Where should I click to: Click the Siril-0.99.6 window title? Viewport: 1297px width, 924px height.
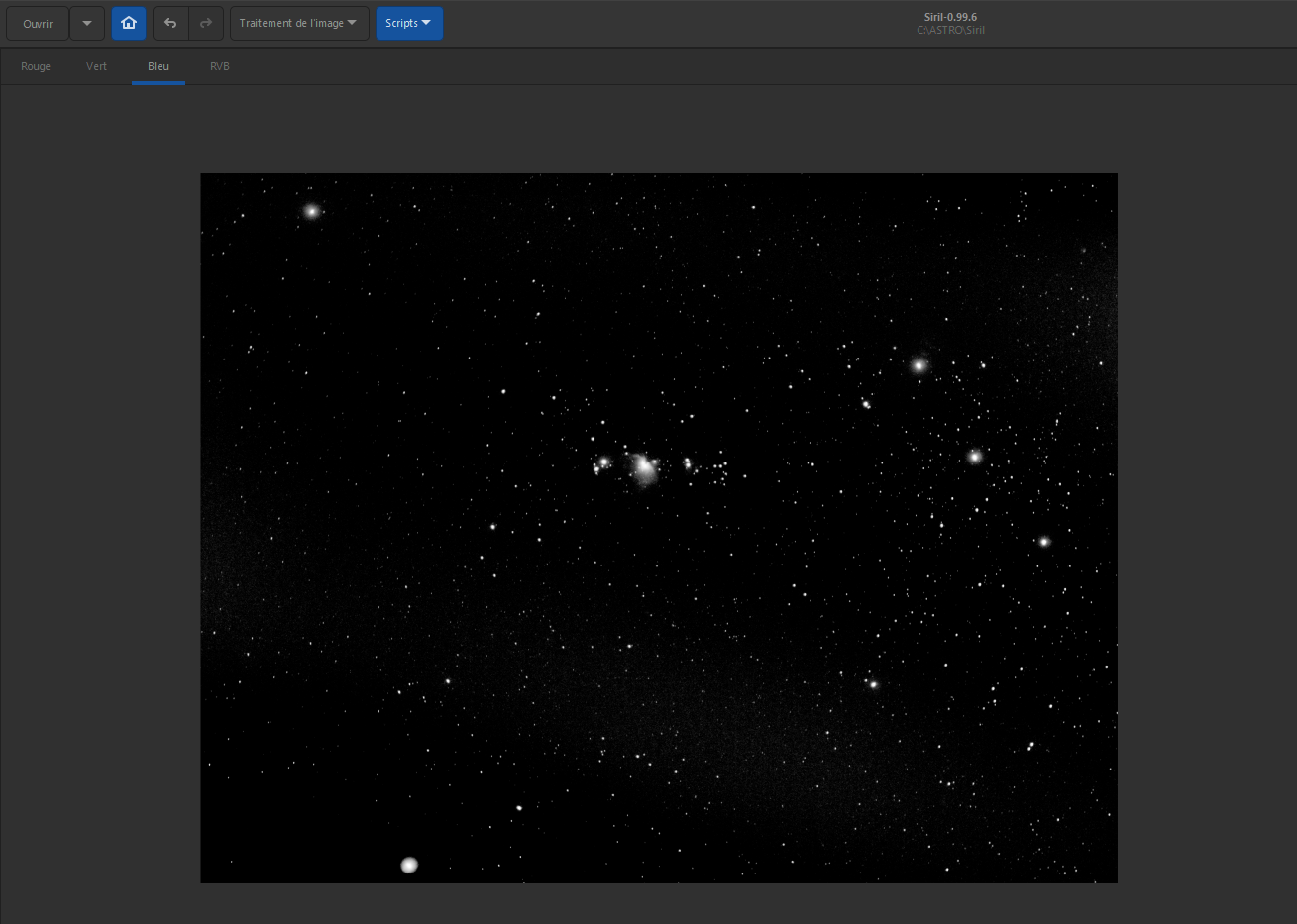pos(950,17)
